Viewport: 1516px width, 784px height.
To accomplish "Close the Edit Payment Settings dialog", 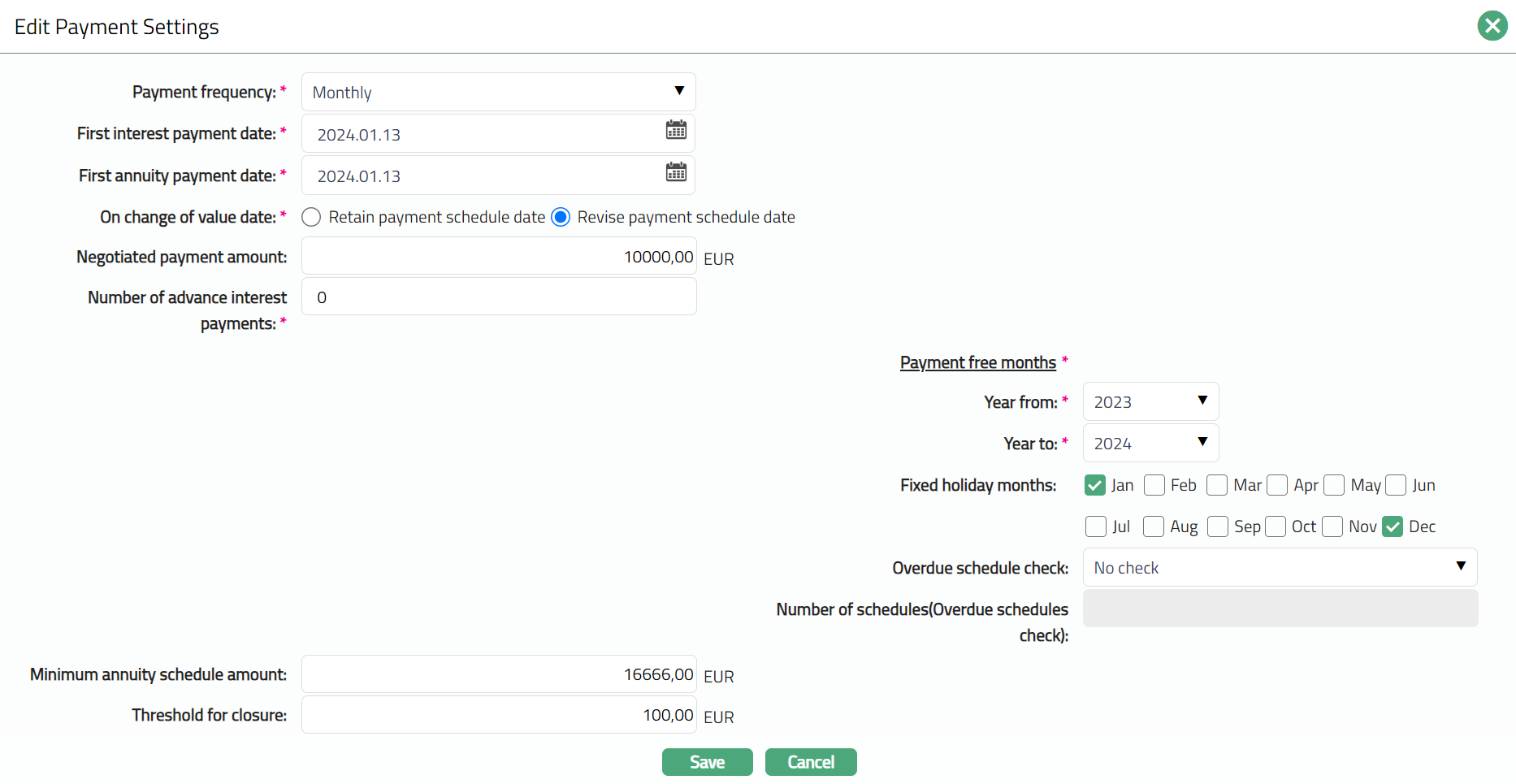I will coord(1492,26).
